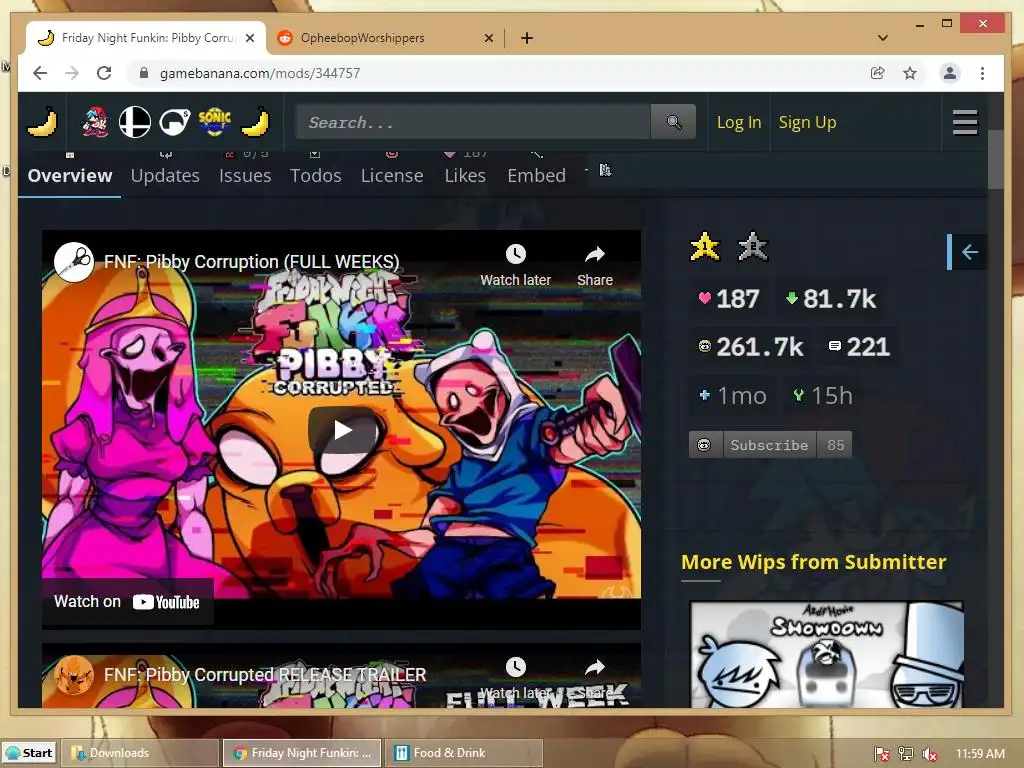Viewport: 1024px width, 768px height.
Task: Open the Chrome profile icon
Action: tap(950, 73)
